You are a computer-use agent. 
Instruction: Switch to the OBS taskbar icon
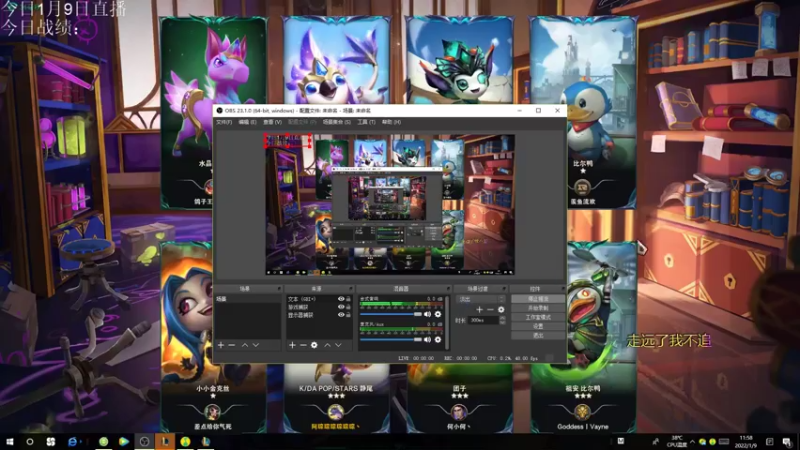(144, 442)
